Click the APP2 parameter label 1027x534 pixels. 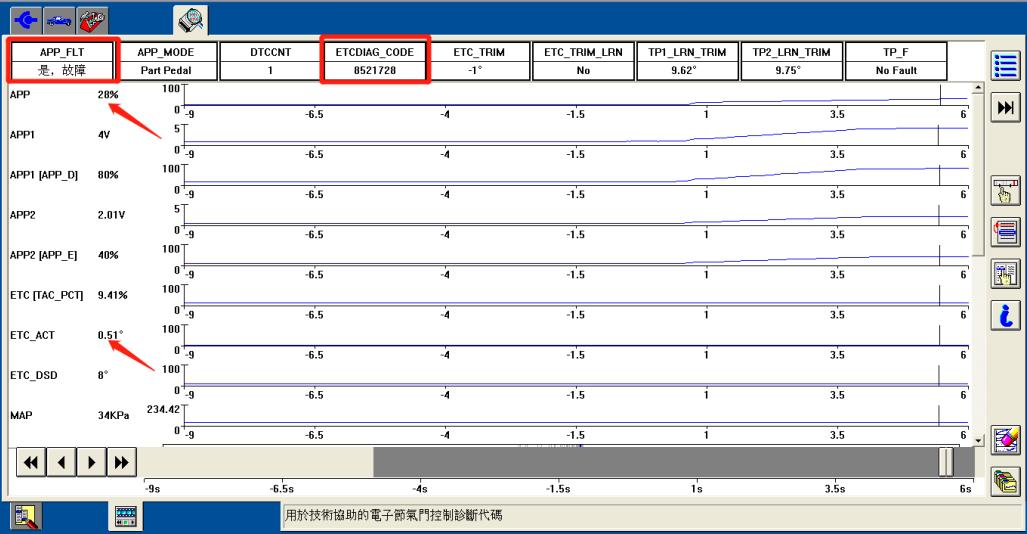click(x=22, y=215)
